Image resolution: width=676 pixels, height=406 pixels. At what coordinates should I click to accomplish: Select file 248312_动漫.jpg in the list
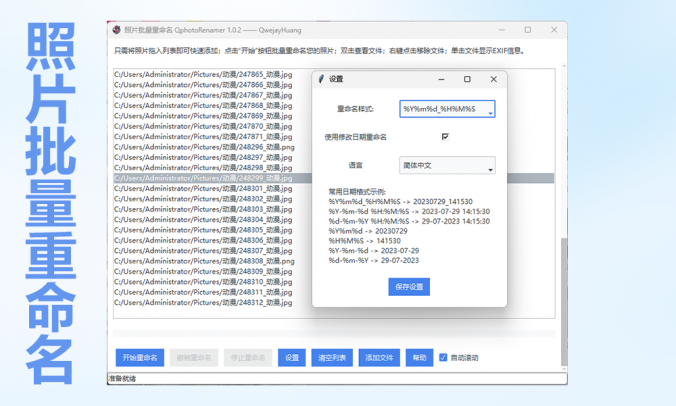click(x=203, y=302)
